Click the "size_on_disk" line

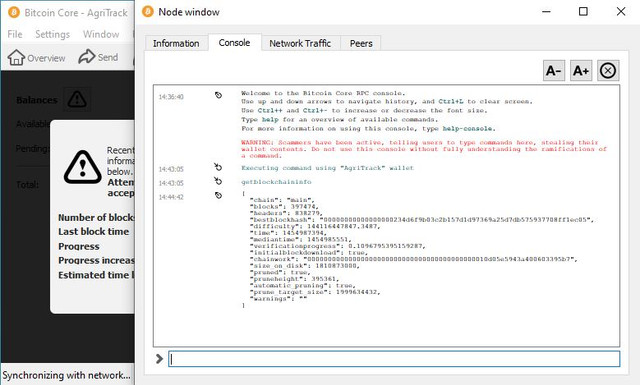coord(304,266)
